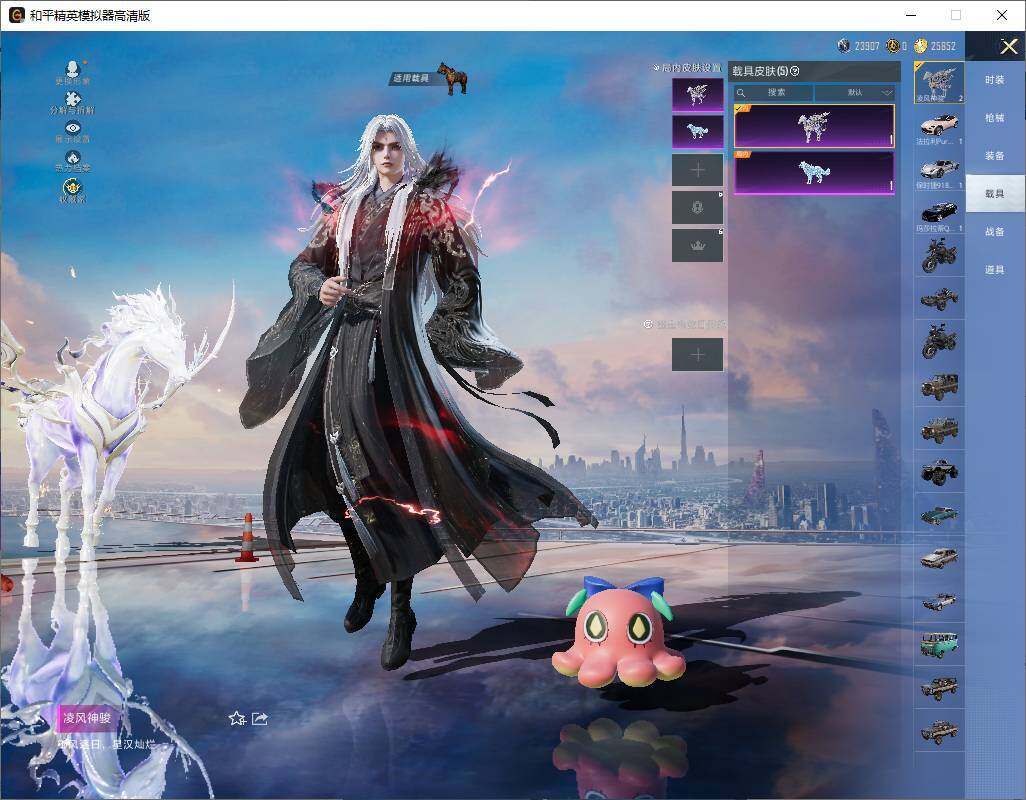Select the 凌风神骏 horse vehicle thumbnail
Viewport: 1026px width, 800px height.
point(939,82)
